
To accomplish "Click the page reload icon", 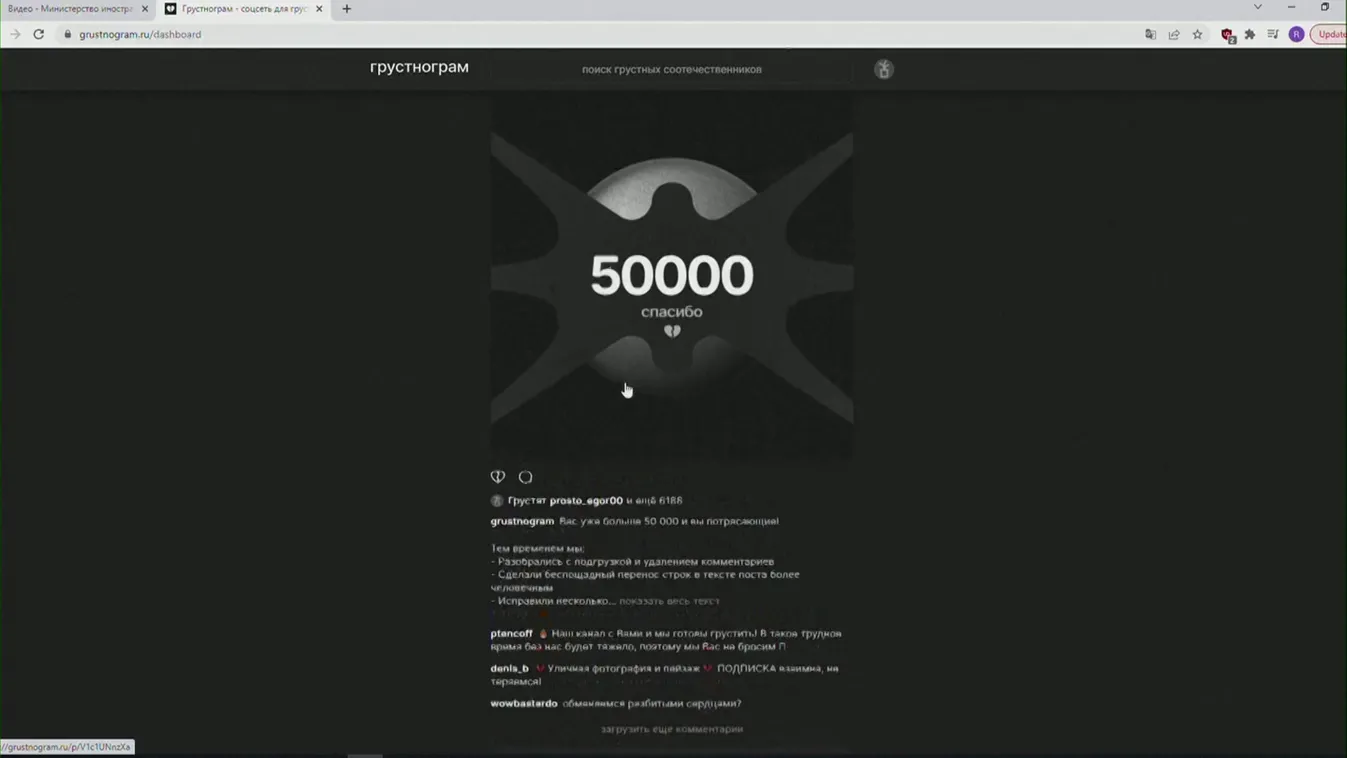I will pos(39,33).
